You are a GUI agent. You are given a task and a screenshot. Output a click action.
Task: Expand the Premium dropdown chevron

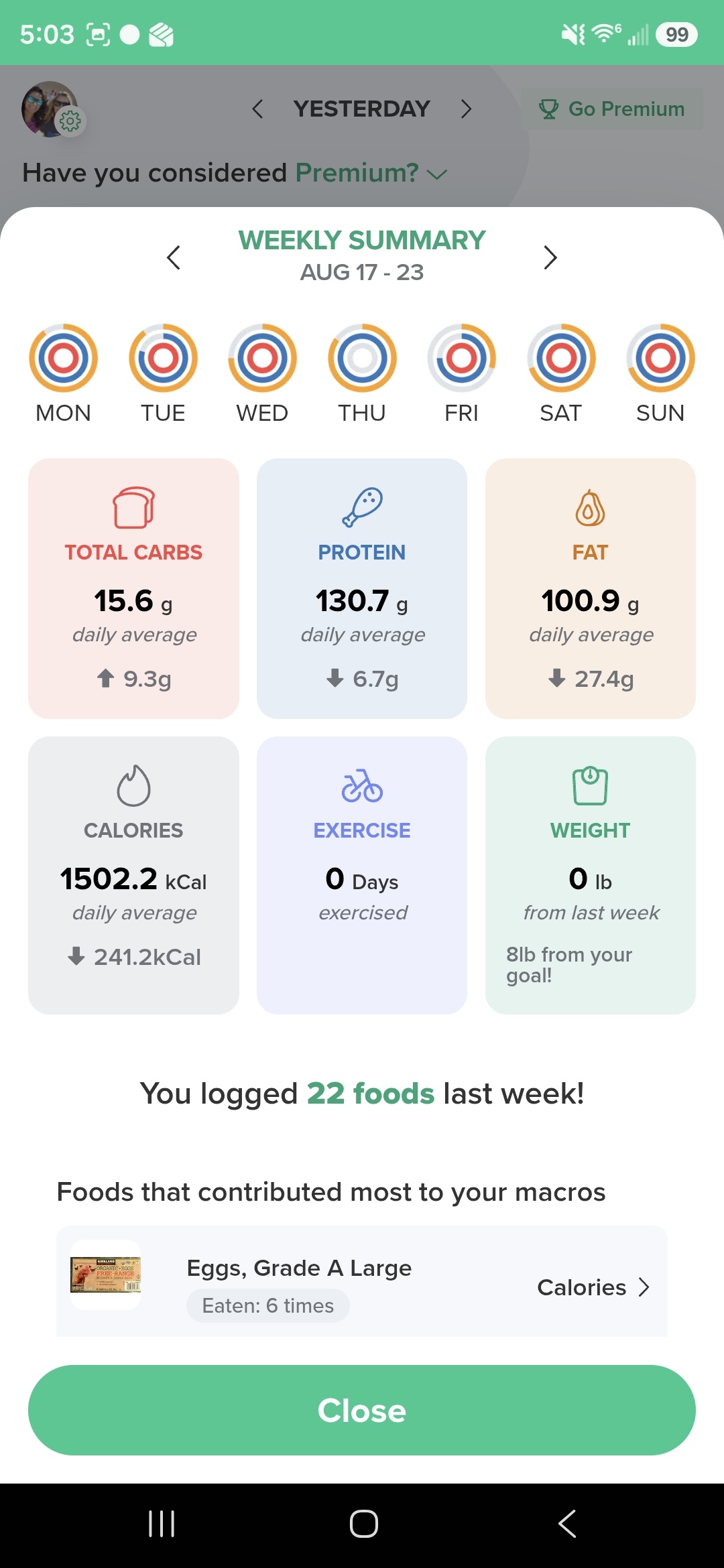pyautogui.click(x=437, y=174)
